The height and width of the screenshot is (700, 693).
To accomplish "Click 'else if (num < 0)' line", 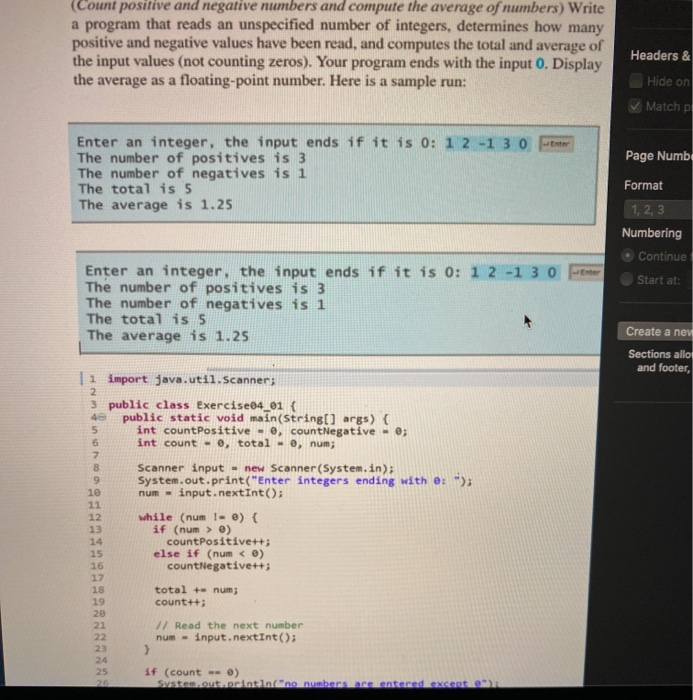I will tap(209, 554).
